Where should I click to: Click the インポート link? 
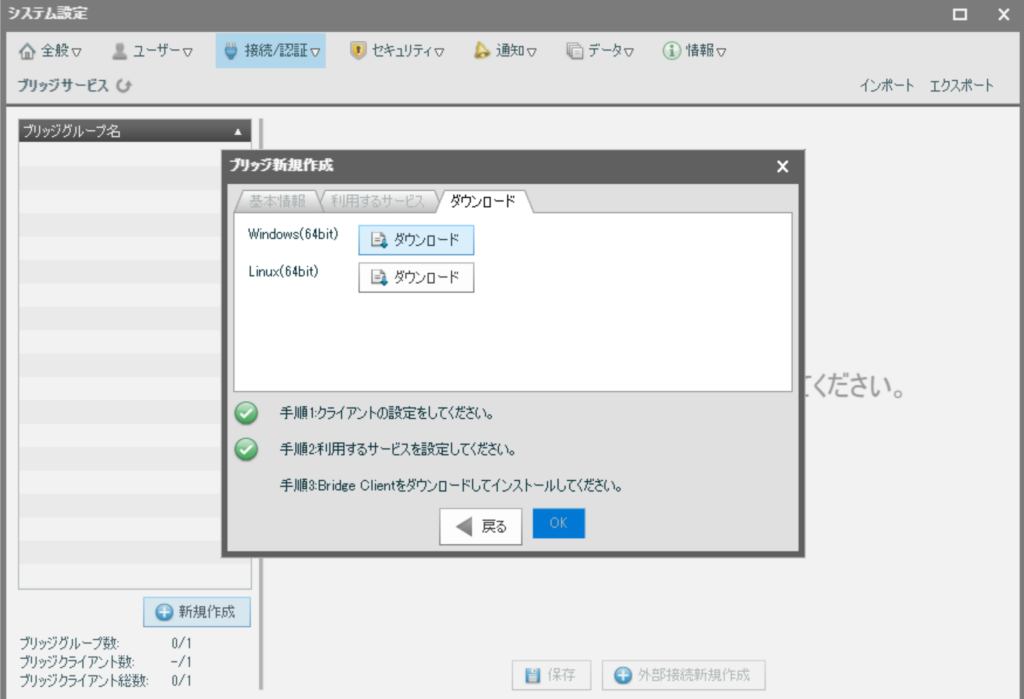pyautogui.click(x=886, y=86)
